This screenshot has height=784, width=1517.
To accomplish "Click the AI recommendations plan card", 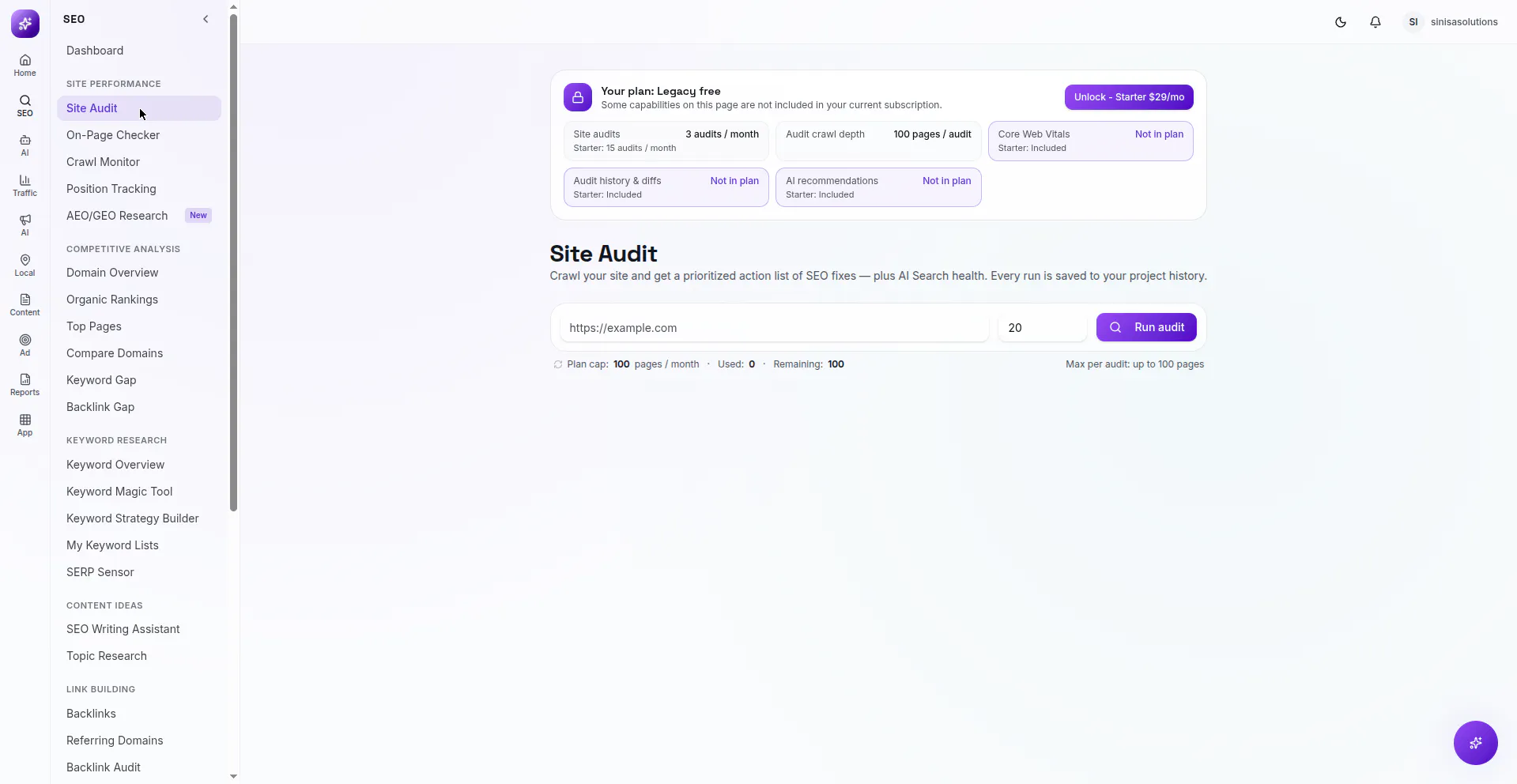I will [x=878, y=187].
